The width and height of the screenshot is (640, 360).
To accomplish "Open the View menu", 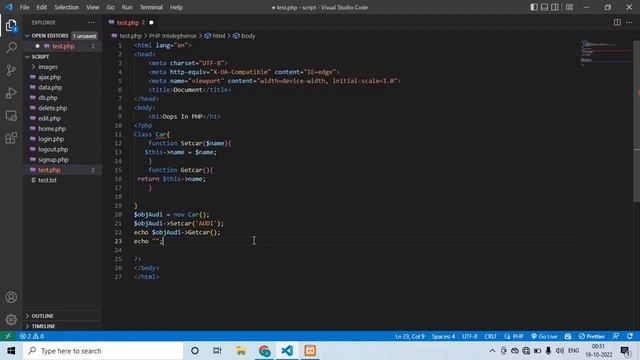I will pyautogui.click(x=93, y=7).
